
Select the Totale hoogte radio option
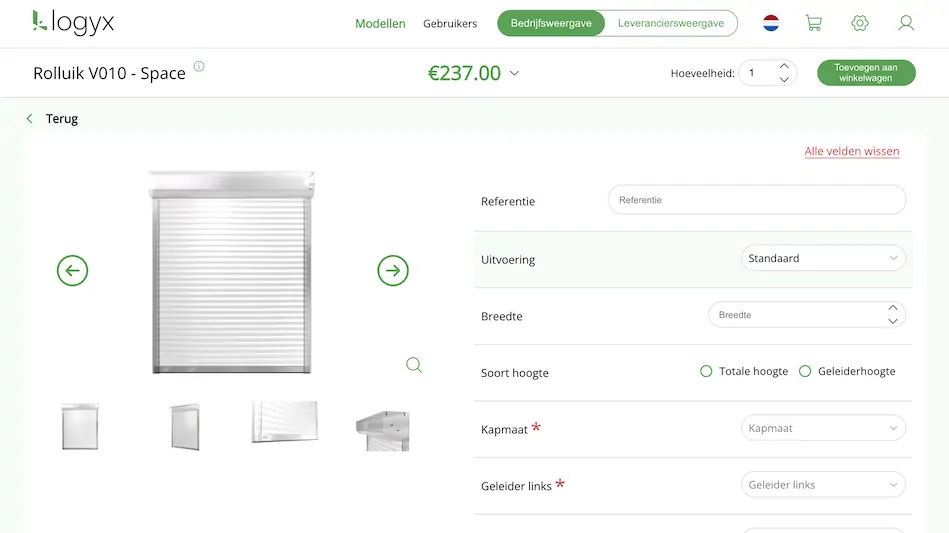pos(706,371)
